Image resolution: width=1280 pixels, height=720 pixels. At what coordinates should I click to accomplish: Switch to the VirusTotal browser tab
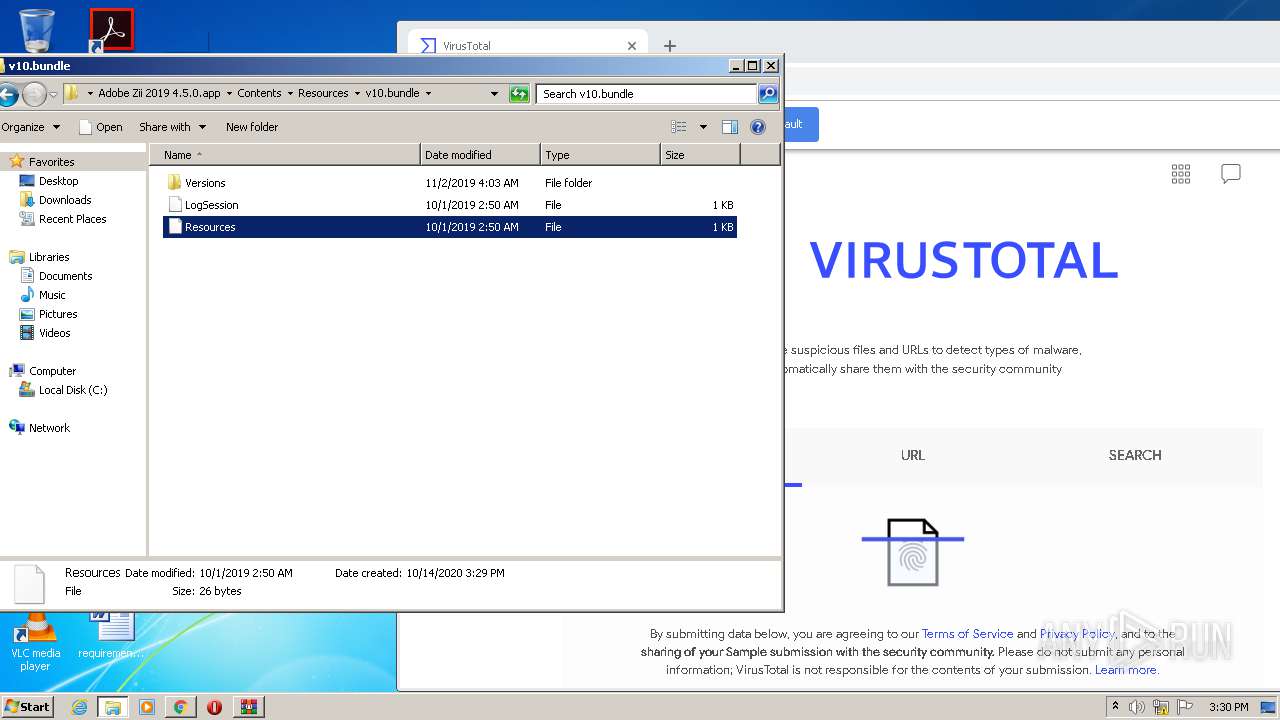click(x=525, y=46)
